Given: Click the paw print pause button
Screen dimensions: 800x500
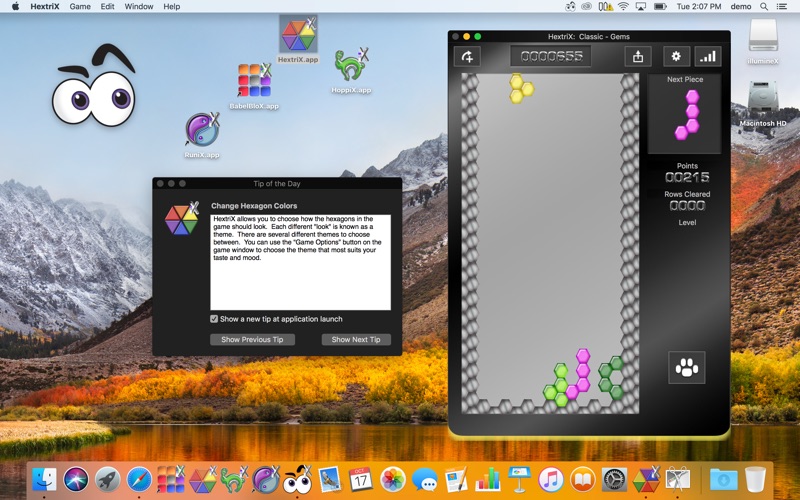Looking at the screenshot, I should pos(687,367).
